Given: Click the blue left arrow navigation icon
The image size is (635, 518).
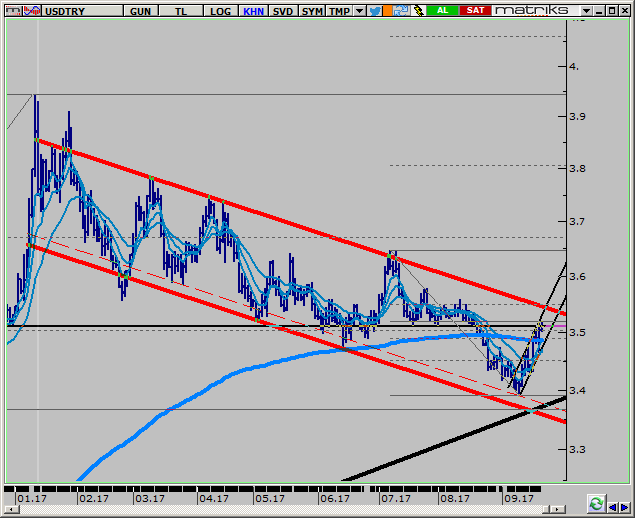Looking at the screenshot, I should [x=613, y=507].
